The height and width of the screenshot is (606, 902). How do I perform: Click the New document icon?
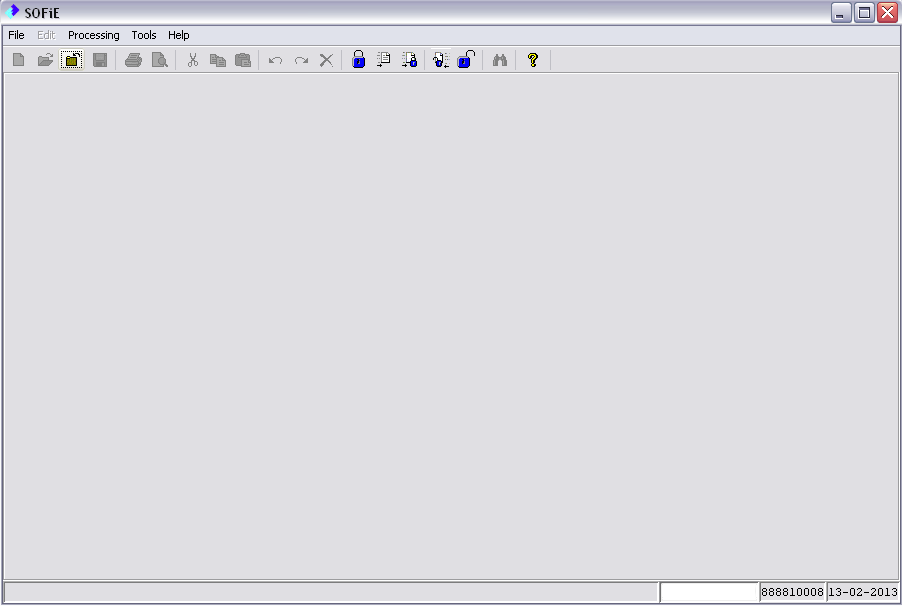(19, 60)
